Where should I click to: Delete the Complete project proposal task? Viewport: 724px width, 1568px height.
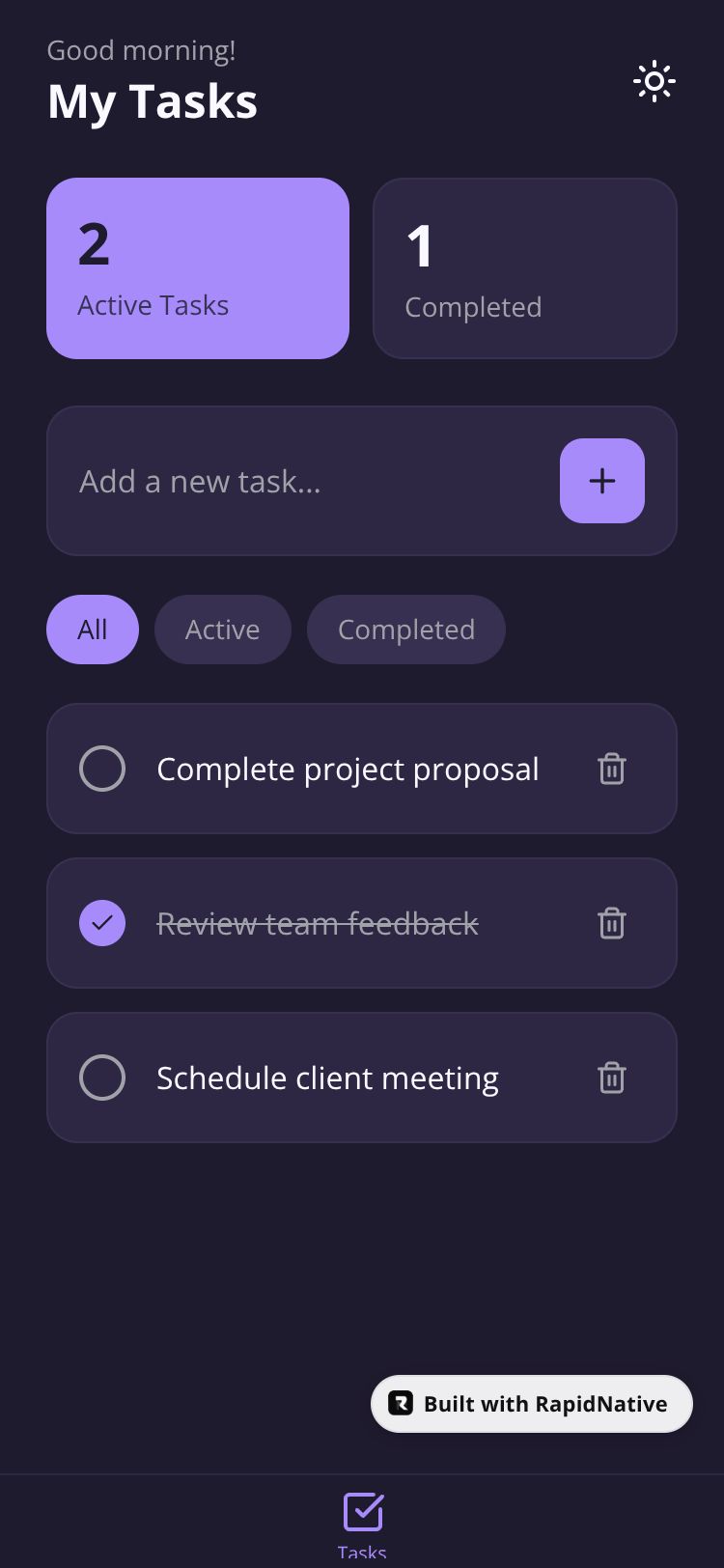click(x=612, y=770)
